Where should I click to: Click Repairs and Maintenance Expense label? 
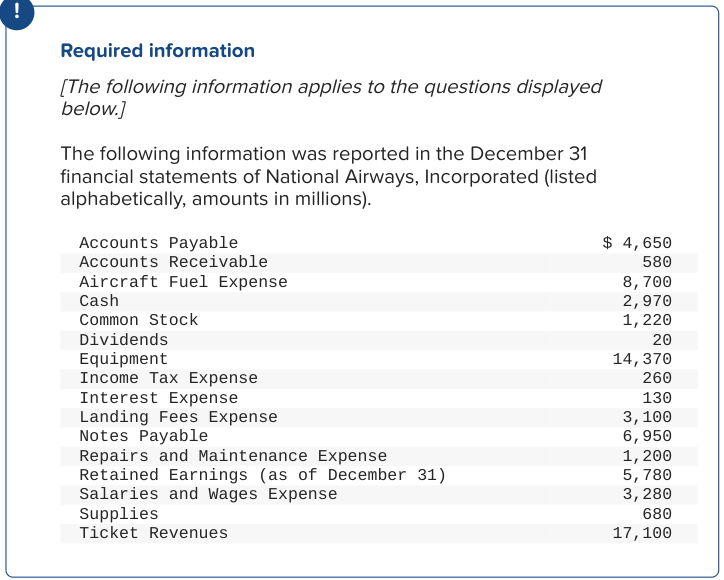coord(233,456)
